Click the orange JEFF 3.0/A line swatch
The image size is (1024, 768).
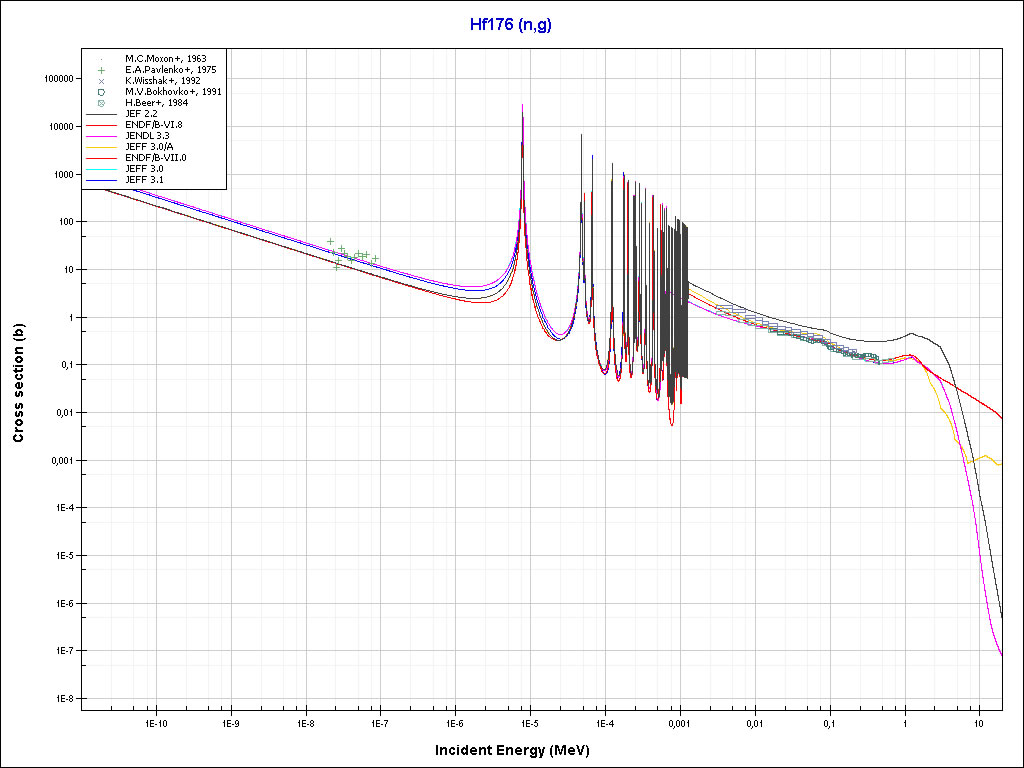pos(101,147)
